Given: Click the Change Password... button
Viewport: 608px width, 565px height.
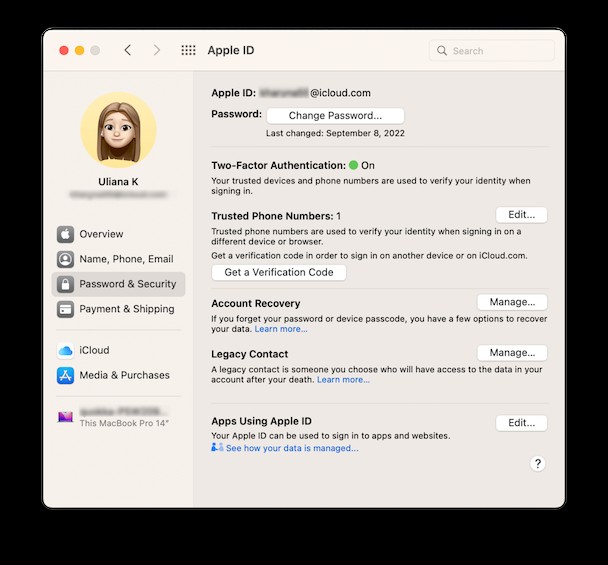Looking at the screenshot, I should pyautogui.click(x=335, y=116).
